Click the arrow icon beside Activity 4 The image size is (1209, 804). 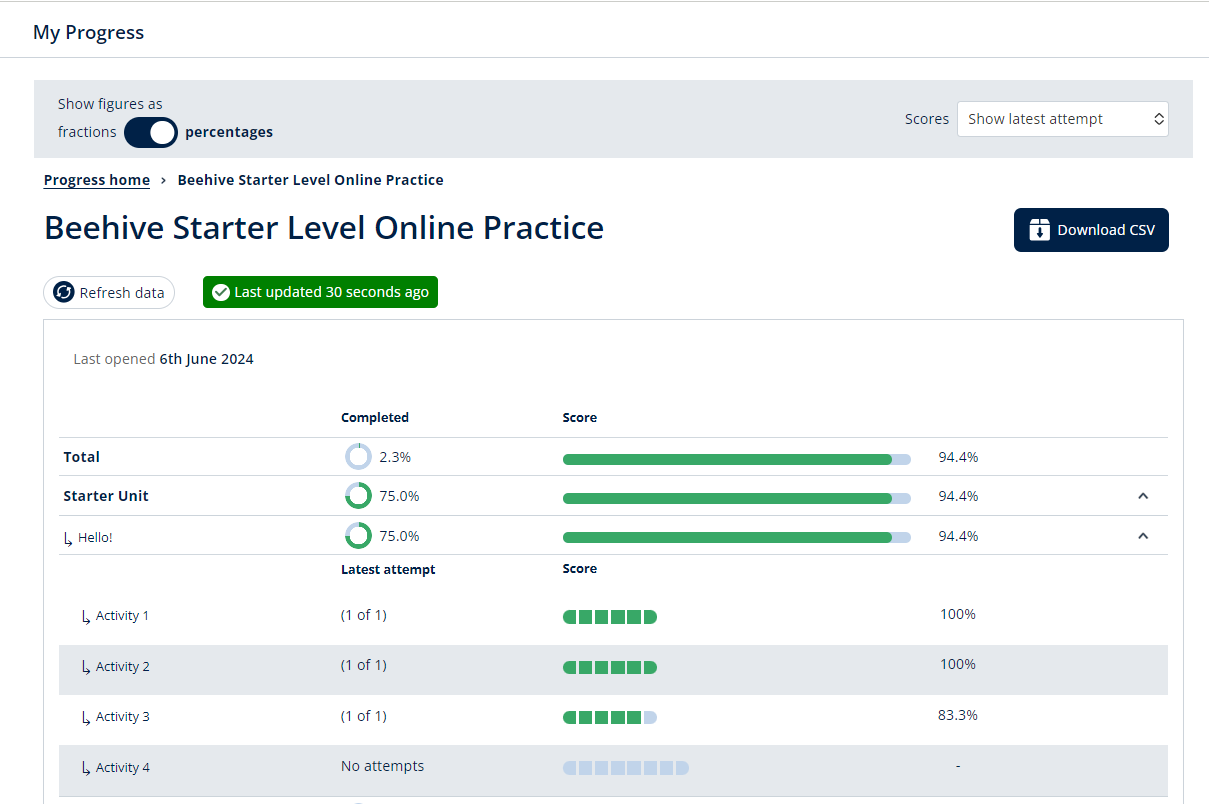click(86, 769)
